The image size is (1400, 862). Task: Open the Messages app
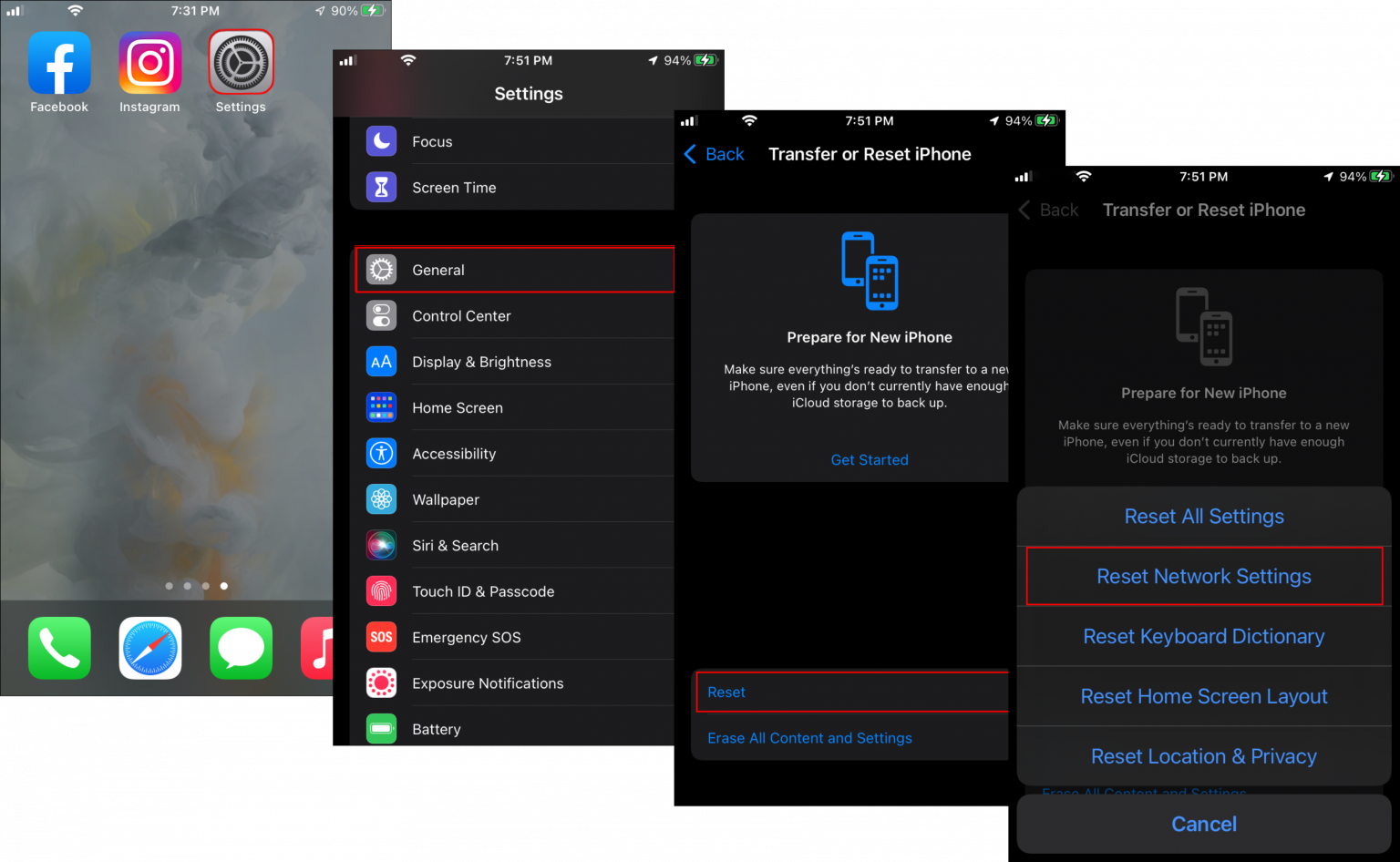pos(241,648)
